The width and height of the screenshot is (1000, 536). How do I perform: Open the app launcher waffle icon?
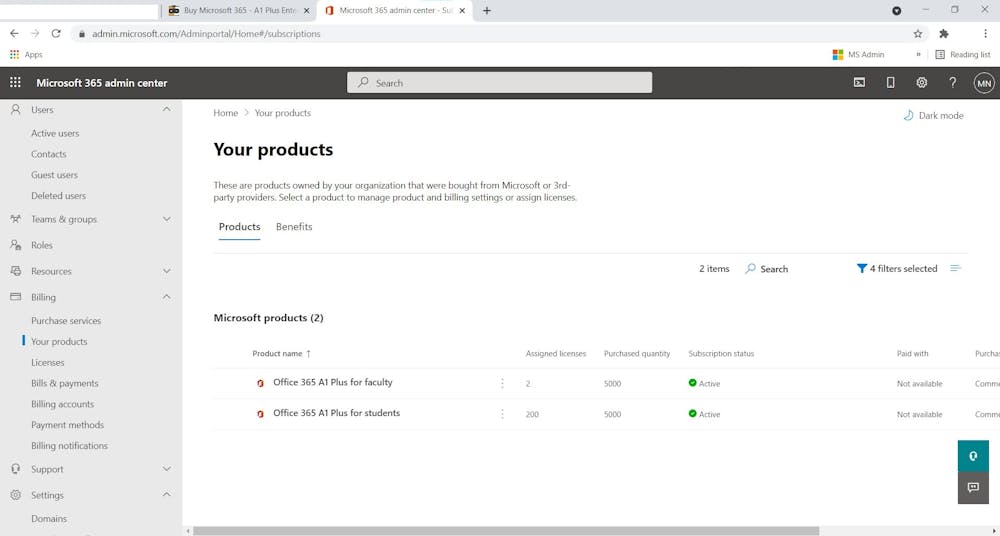[x=15, y=83]
